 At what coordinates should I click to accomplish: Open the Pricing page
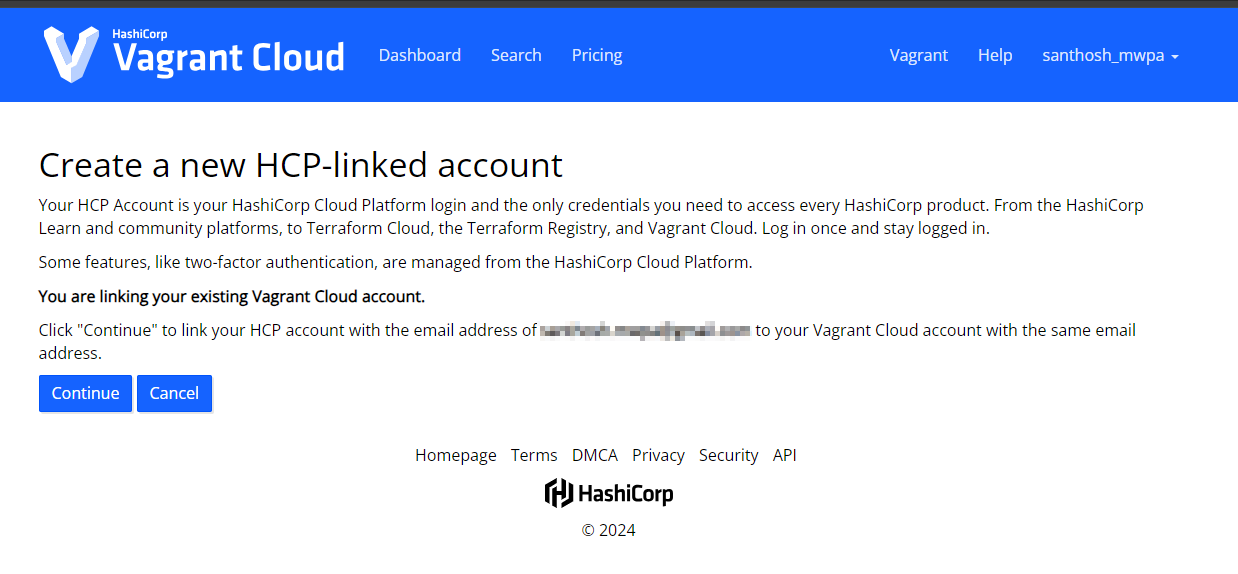pos(597,55)
